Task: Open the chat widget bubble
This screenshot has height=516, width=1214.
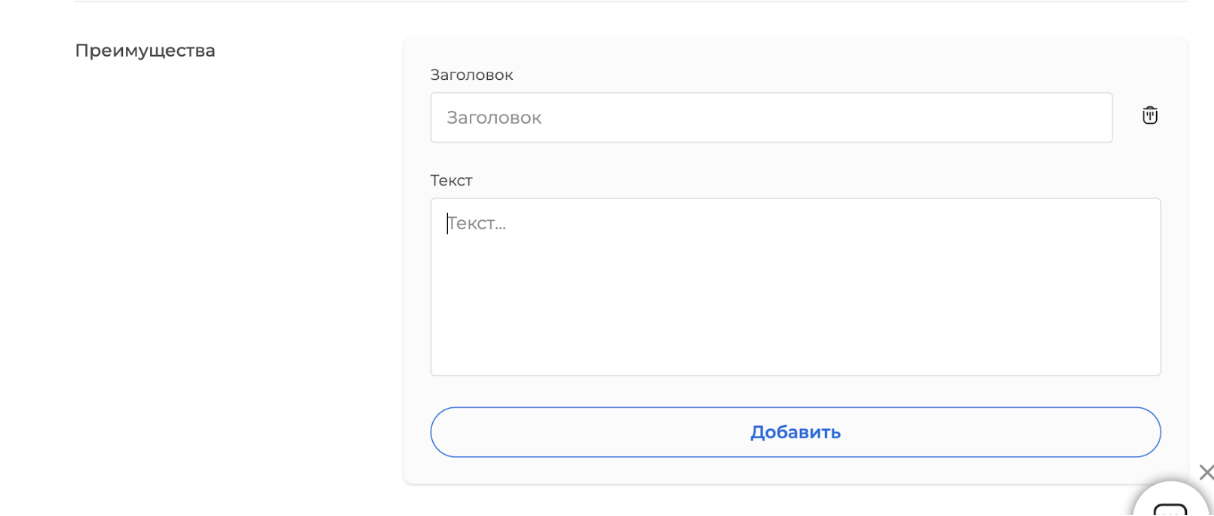Action: point(1172,500)
